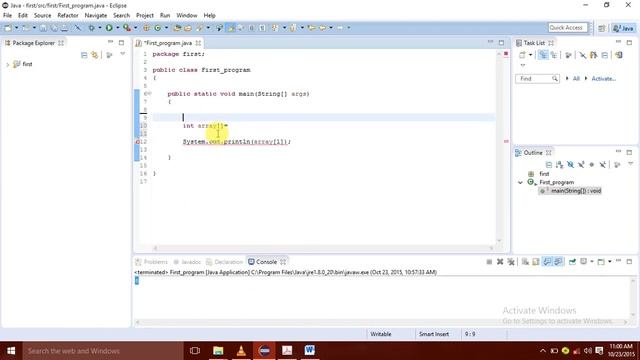Toggle Hide Non-Public Members in Outline
This screenshot has width=640, height=360.
pos(592,164)
